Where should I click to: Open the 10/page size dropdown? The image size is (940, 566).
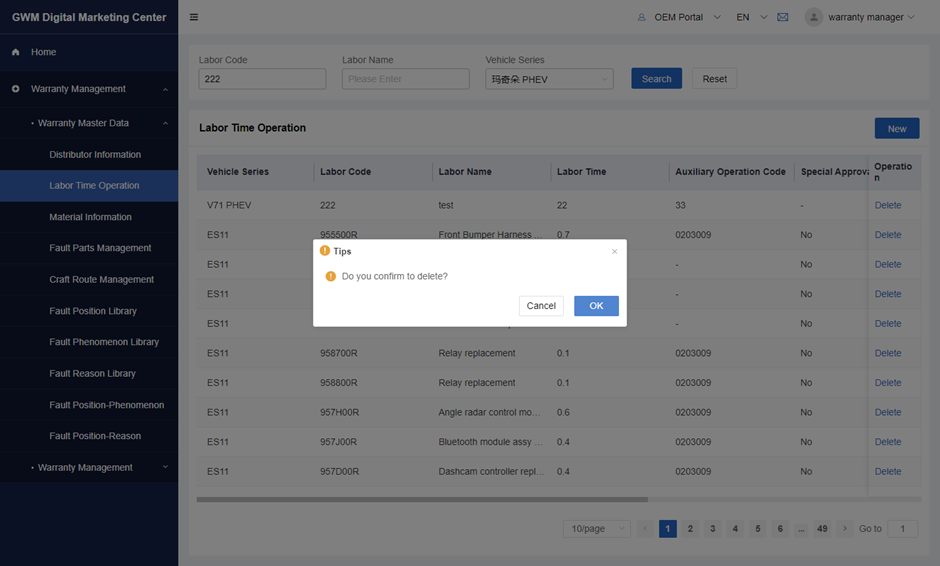click(x=596, y=528)
